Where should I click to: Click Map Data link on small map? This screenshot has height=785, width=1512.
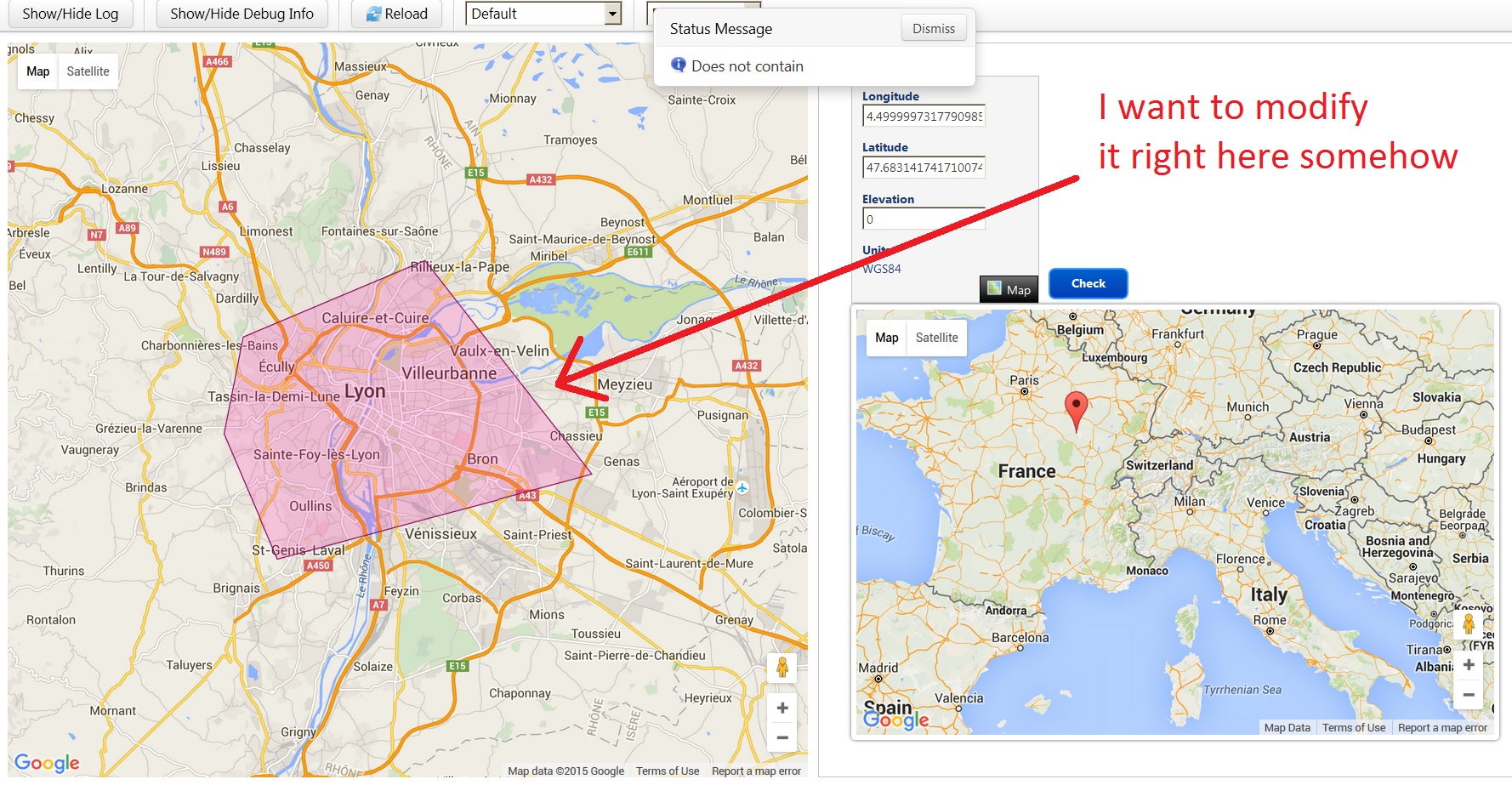tap(1287, 727)
